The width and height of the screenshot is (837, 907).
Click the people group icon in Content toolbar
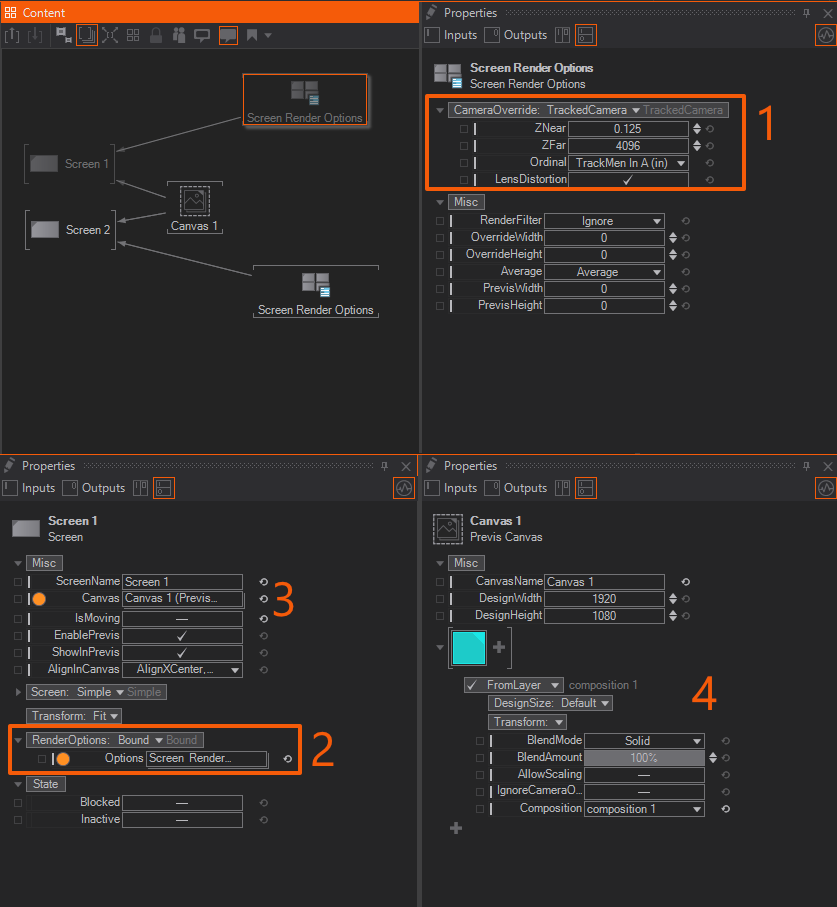(179, 35)
